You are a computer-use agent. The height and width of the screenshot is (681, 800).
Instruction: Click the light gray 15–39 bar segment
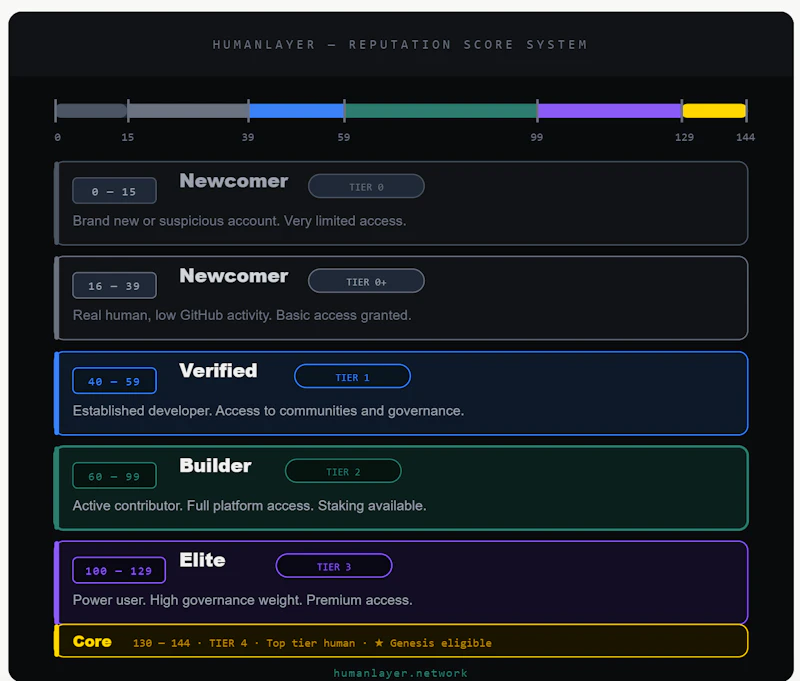coord(188,111)
